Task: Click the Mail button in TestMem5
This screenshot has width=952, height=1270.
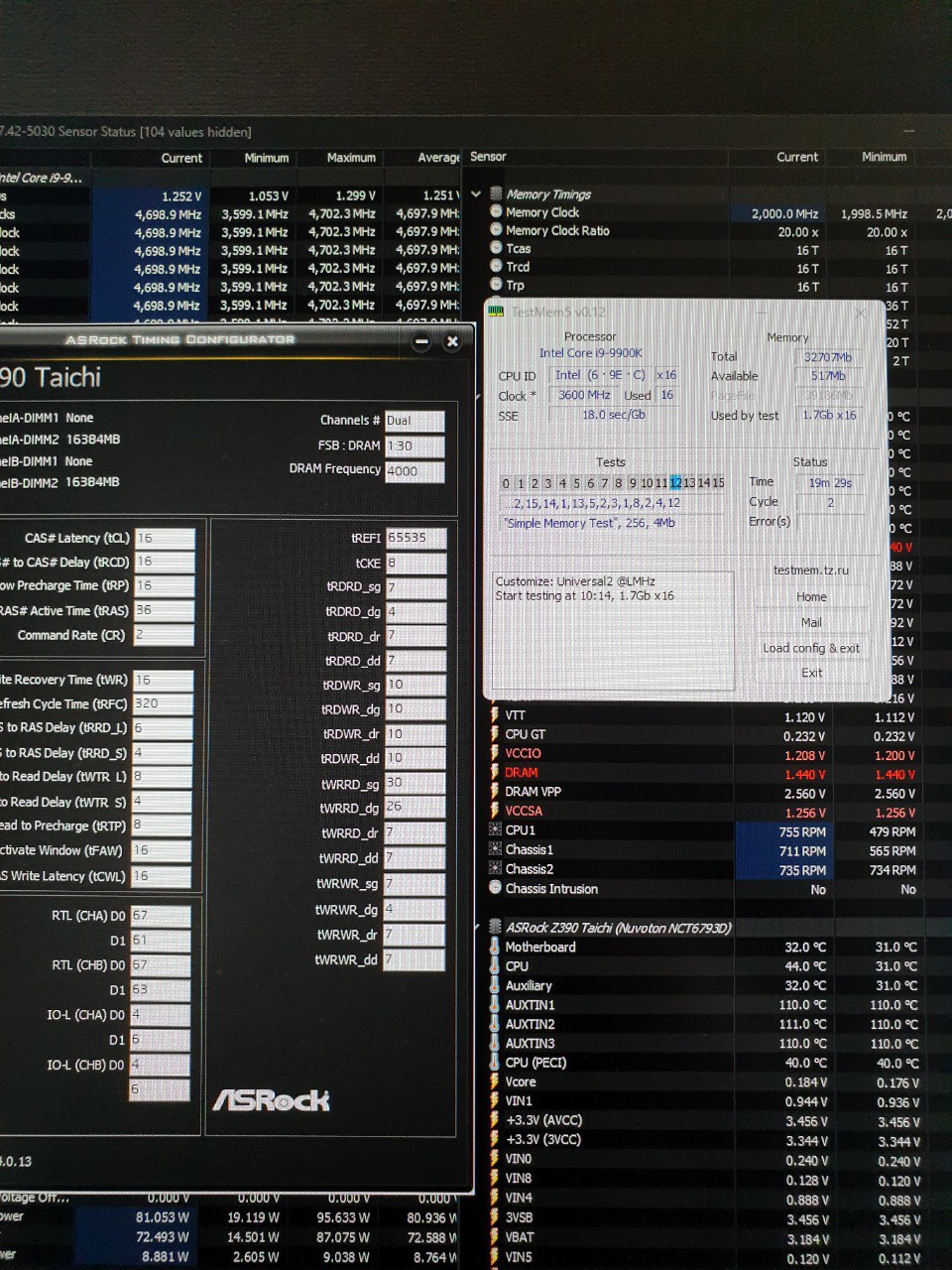Action: pos(811,622)
